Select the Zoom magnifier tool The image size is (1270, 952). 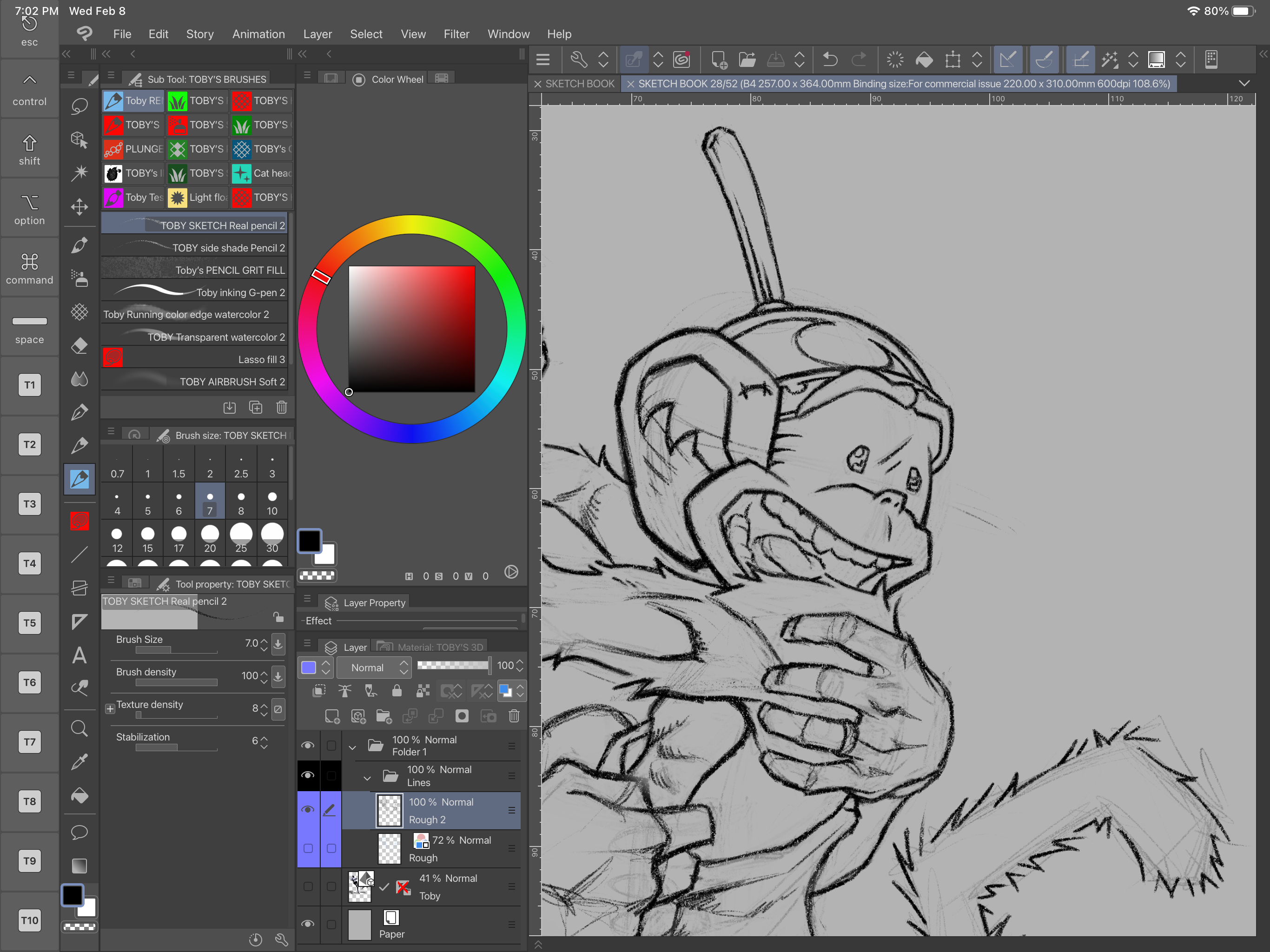click(x=79, y=728)
